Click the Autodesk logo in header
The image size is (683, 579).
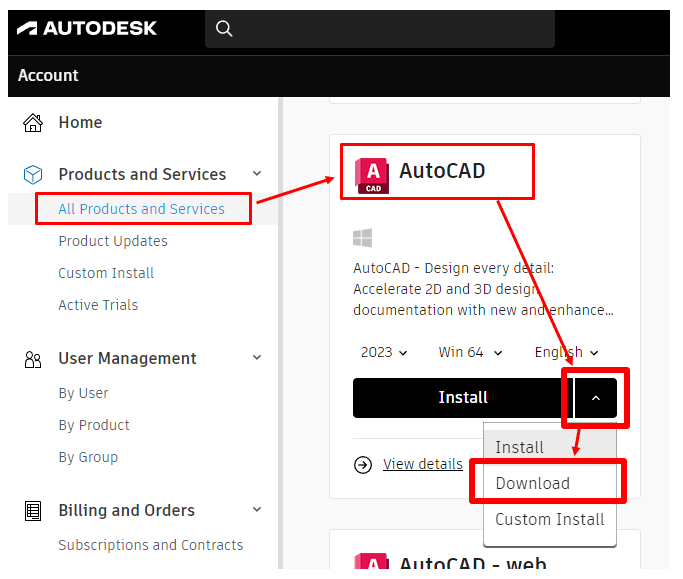click(x=87, y=28)
